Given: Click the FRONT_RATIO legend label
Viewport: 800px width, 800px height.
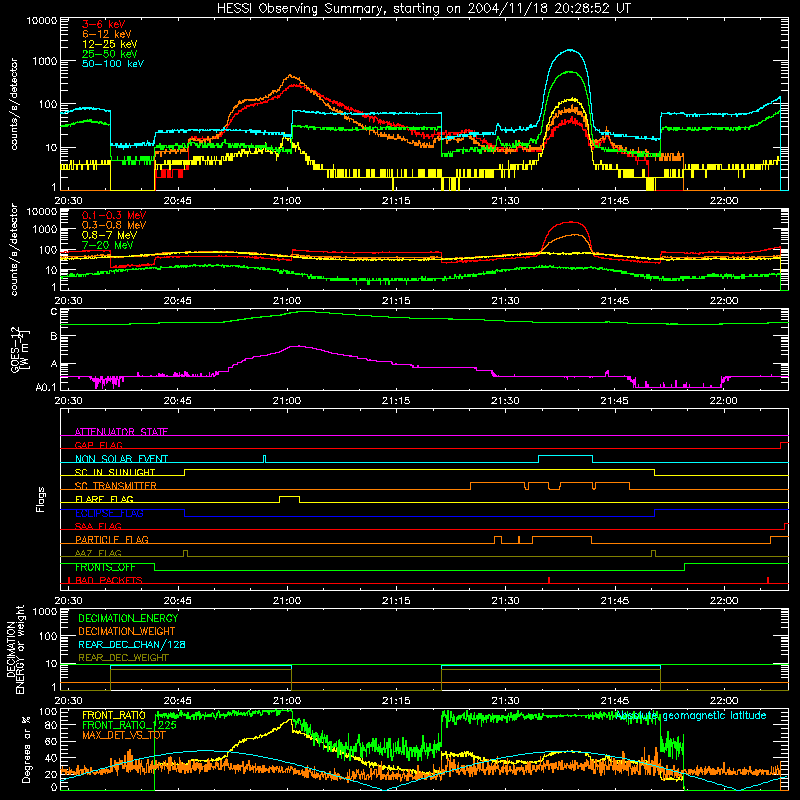Looking at the screenshot, I should click(x=114, y=715).
